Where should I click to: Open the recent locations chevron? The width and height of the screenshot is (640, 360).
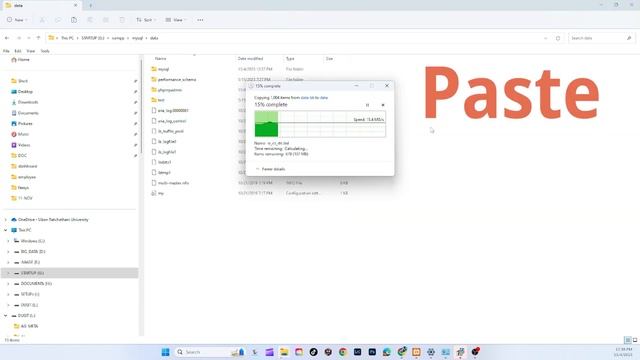tap(29, 38)
